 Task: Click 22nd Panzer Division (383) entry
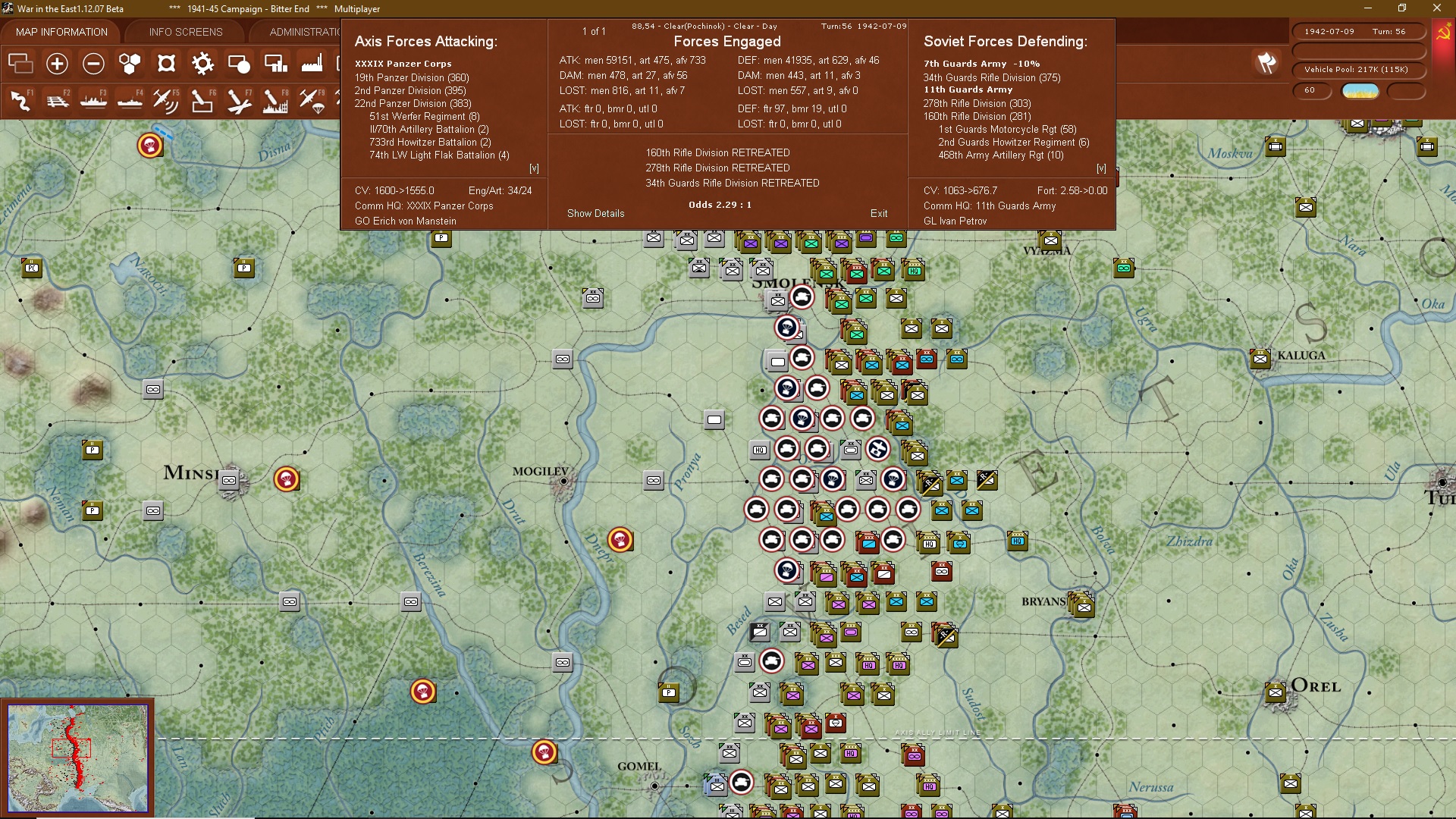[413, 103]
